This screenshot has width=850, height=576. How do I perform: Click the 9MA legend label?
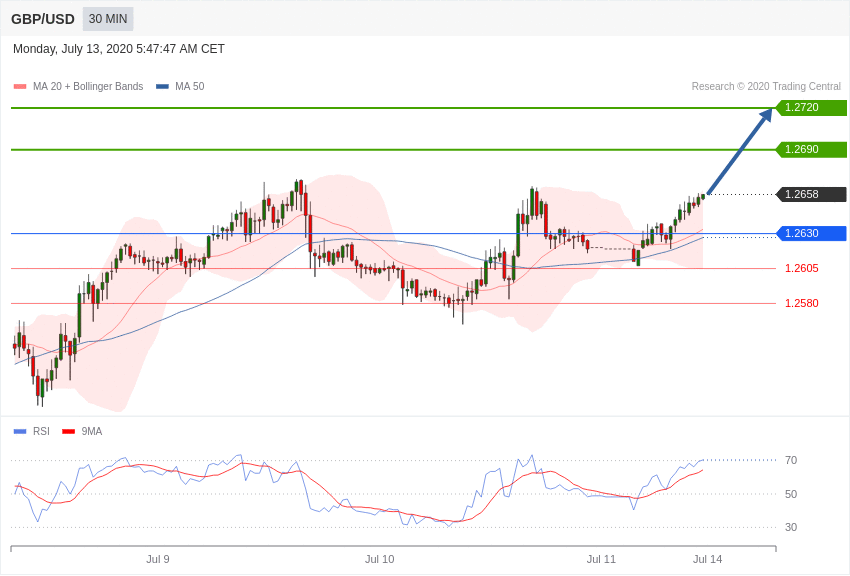click(x=92, y=431)
